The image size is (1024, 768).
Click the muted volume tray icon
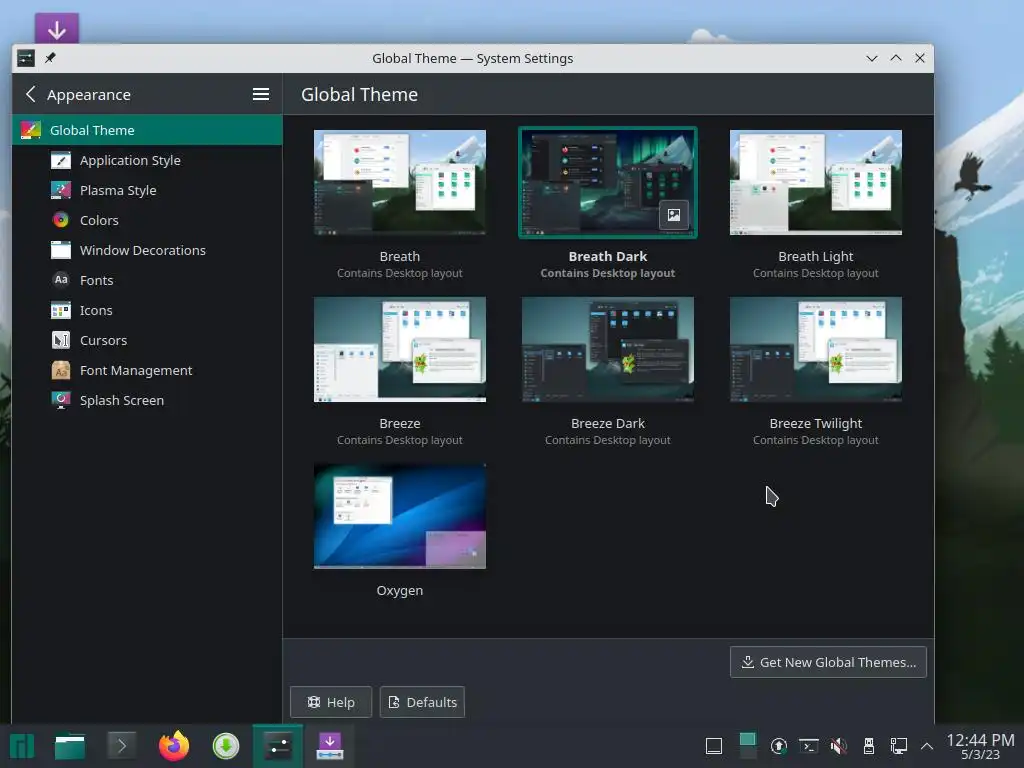[x=839, y=746]
